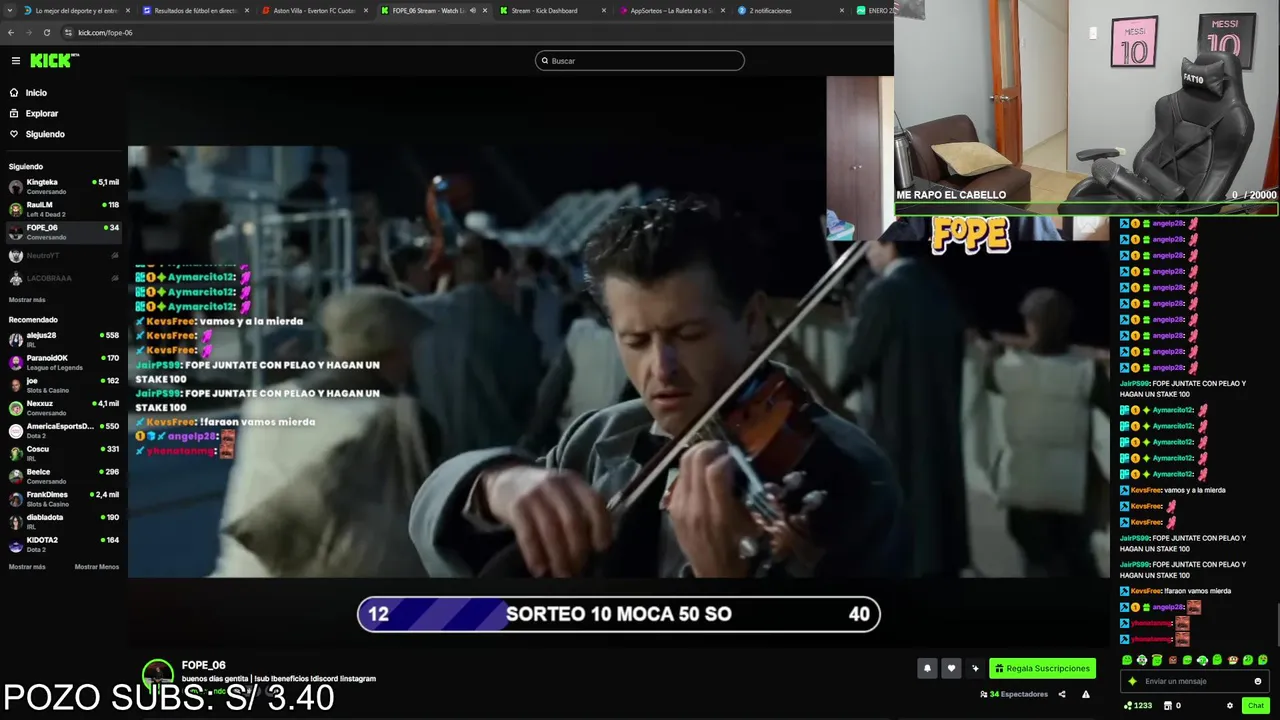
Task: Open the shop icon showing 0
Action: 1172,705
